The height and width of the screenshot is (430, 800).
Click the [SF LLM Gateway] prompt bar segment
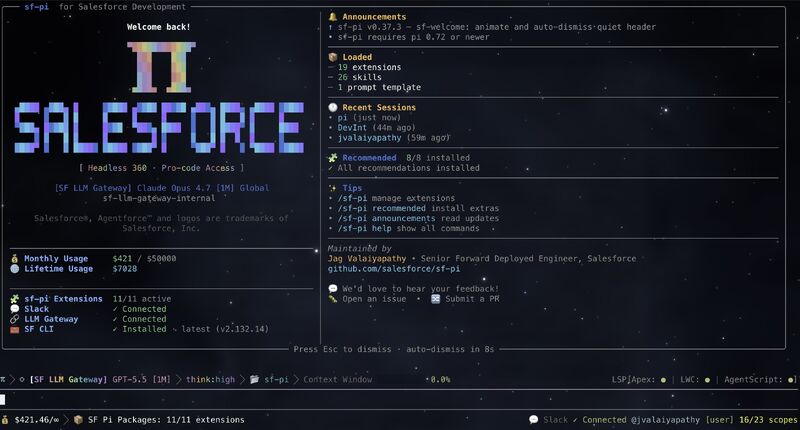pos(68,380)
